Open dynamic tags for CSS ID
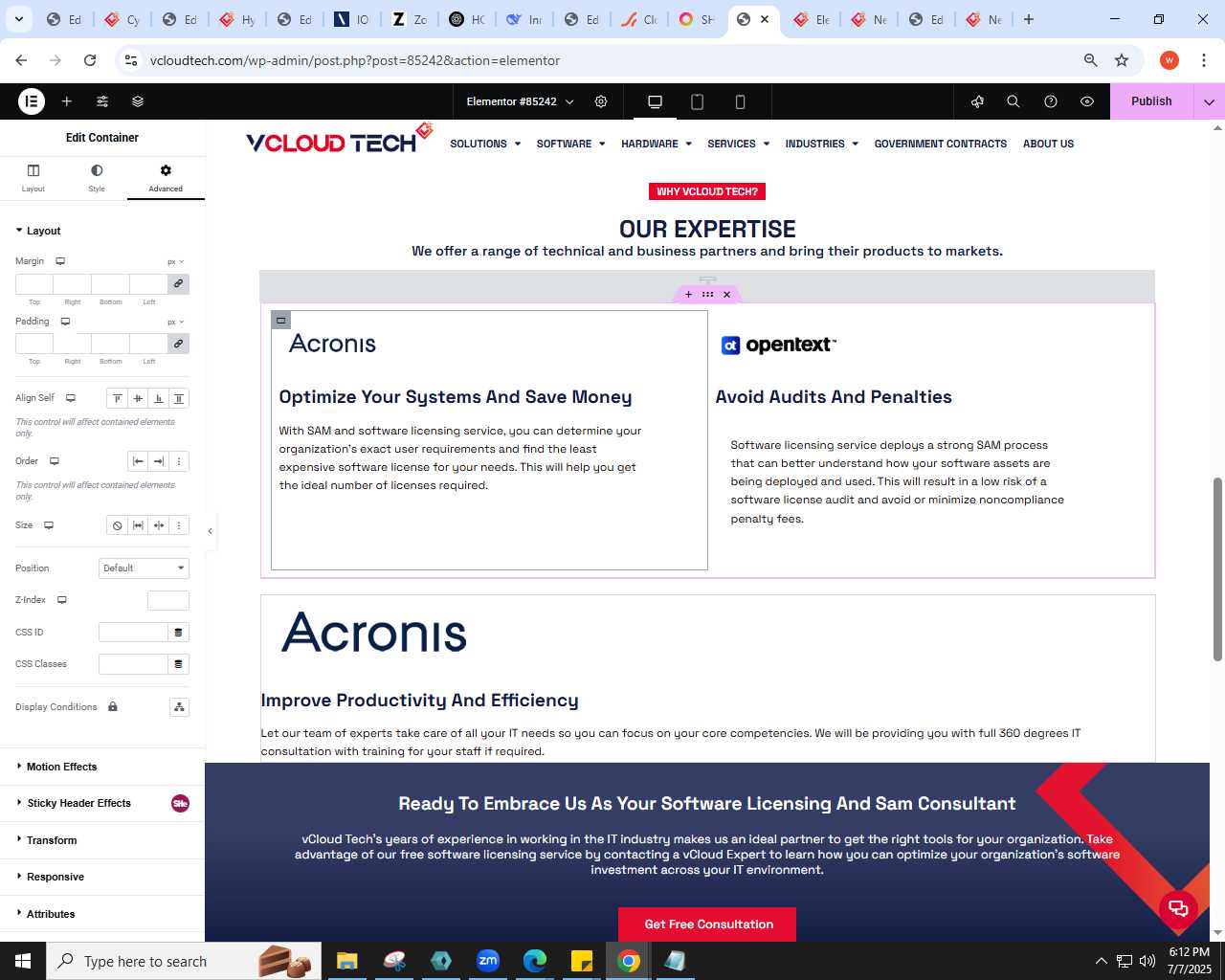 [x=178, y=633]
